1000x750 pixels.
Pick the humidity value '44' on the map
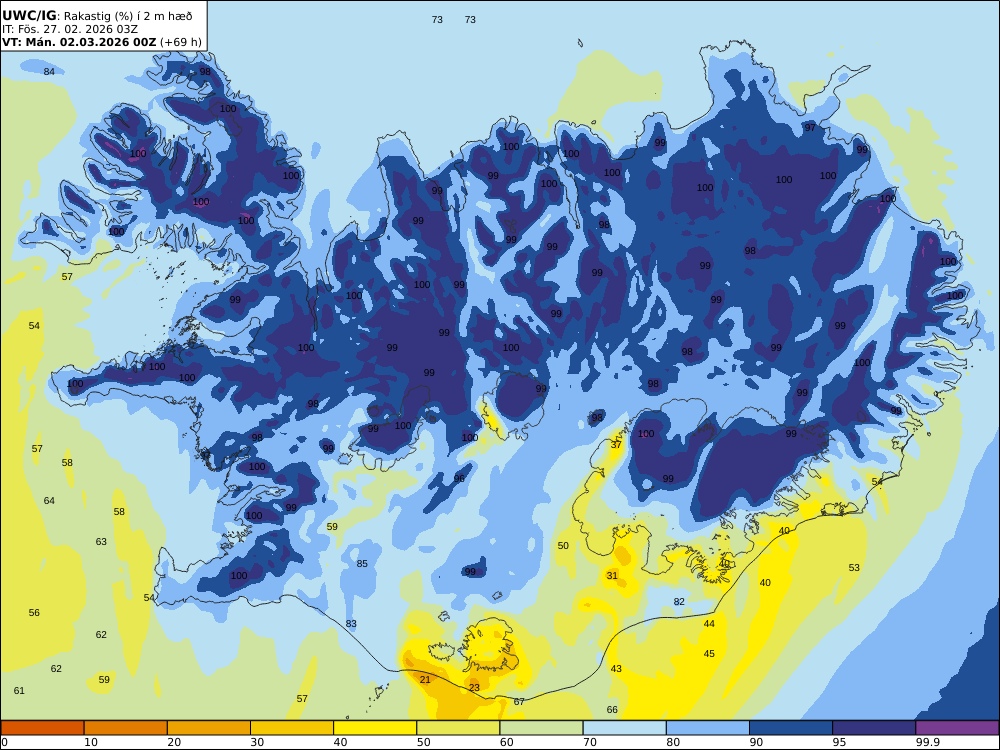pos(709,624)
